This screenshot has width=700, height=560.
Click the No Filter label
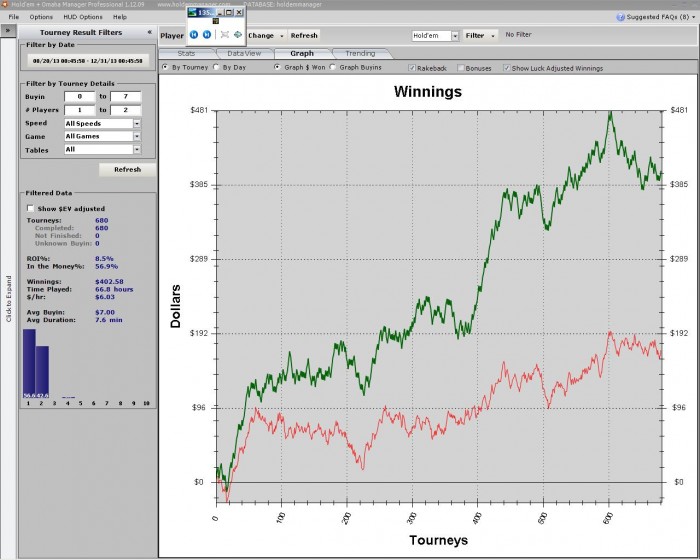click(x=518, y=34)
